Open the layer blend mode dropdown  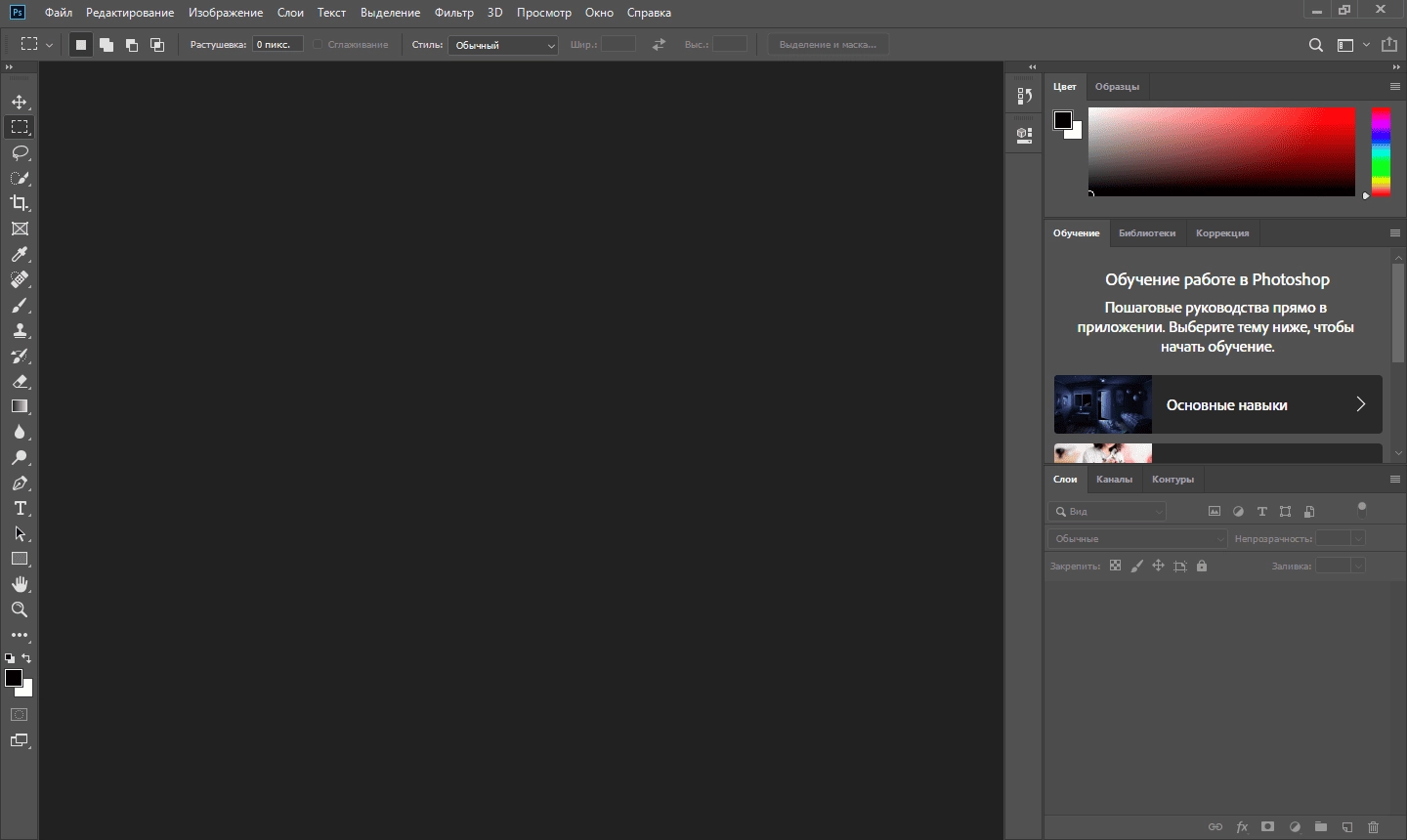[1137, 538]
